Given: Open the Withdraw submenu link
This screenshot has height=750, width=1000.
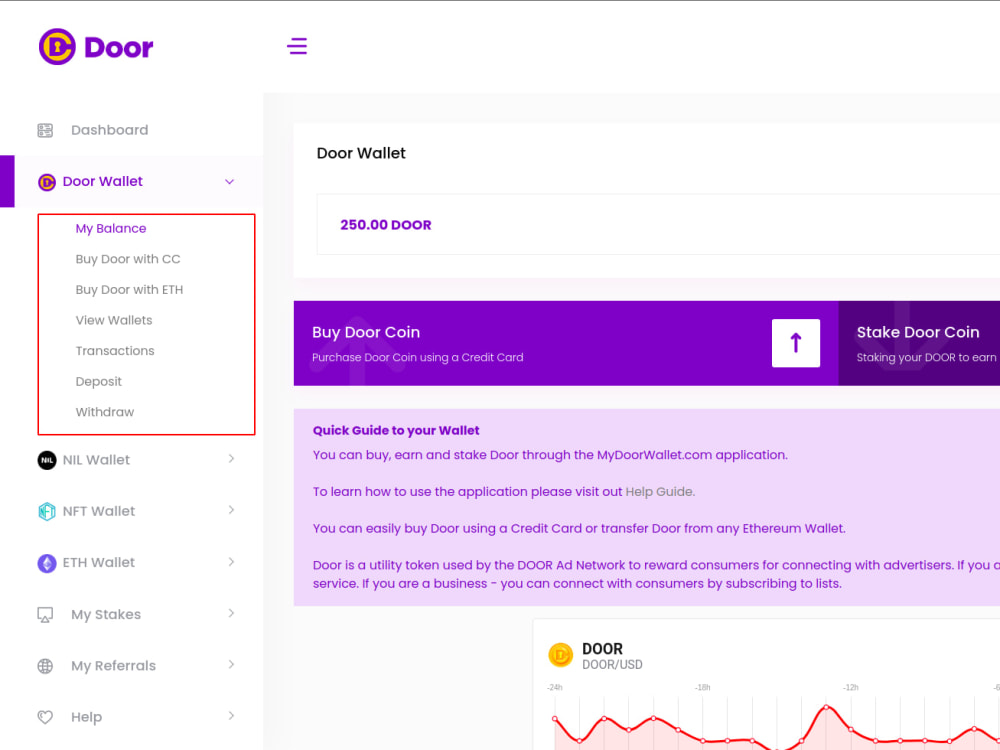Looking at the screenshot, I should 105,412.
